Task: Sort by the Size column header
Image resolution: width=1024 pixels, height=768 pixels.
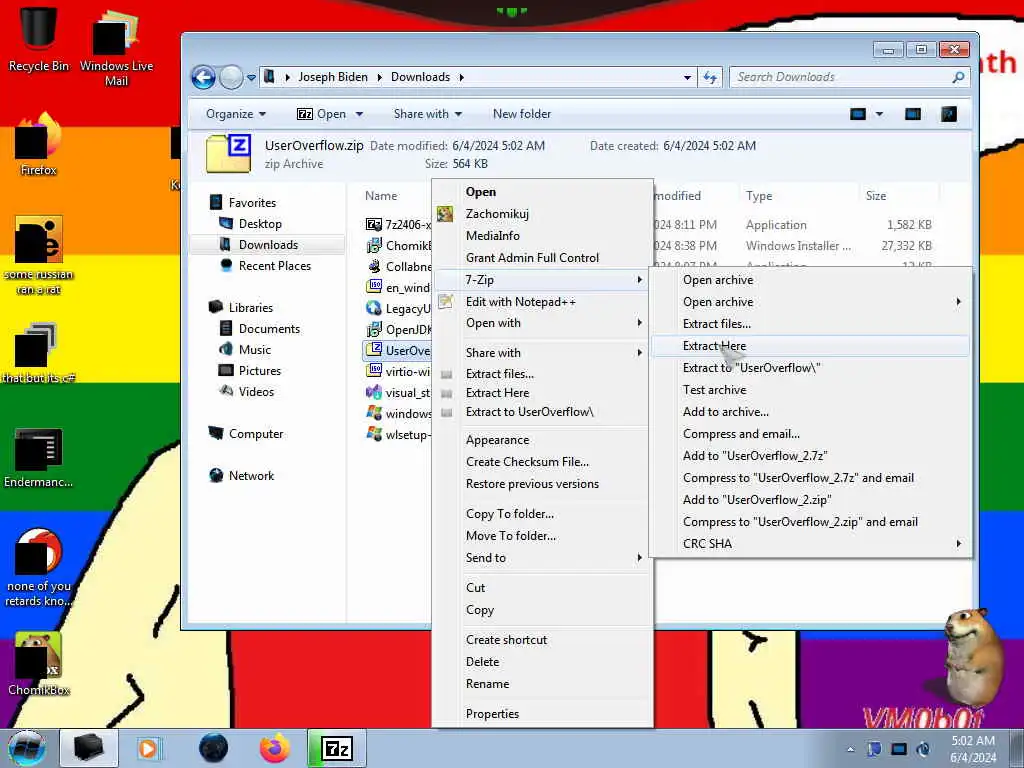Action: pos(876,196)
